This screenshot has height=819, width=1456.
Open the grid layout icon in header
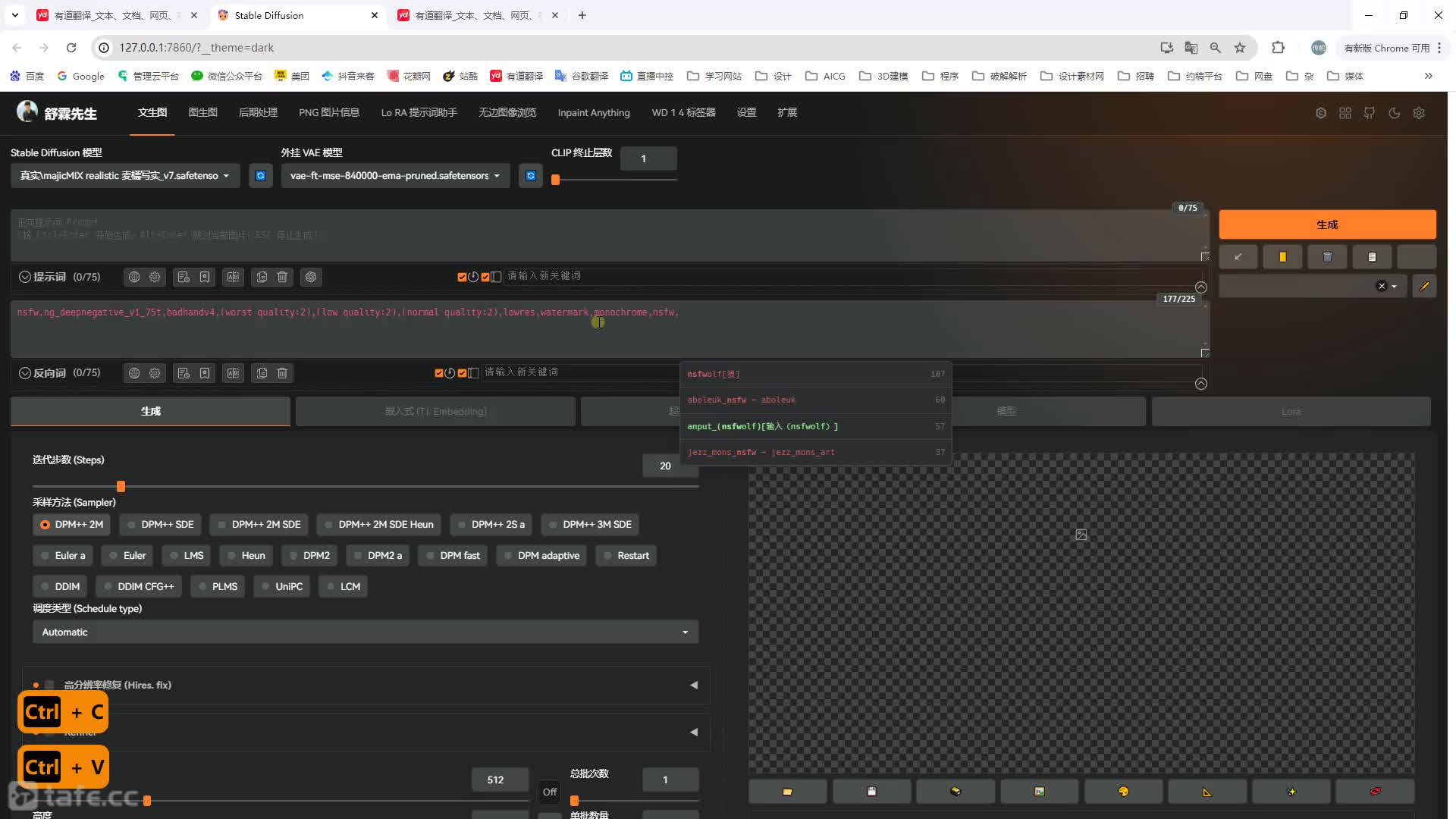1345,113
